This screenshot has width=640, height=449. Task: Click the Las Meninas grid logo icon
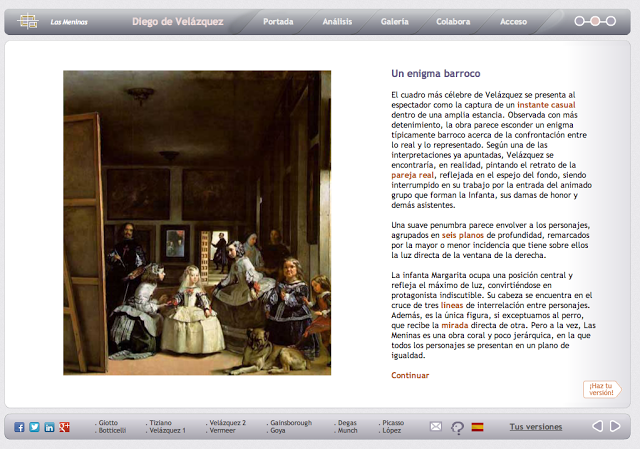point(28,21)
